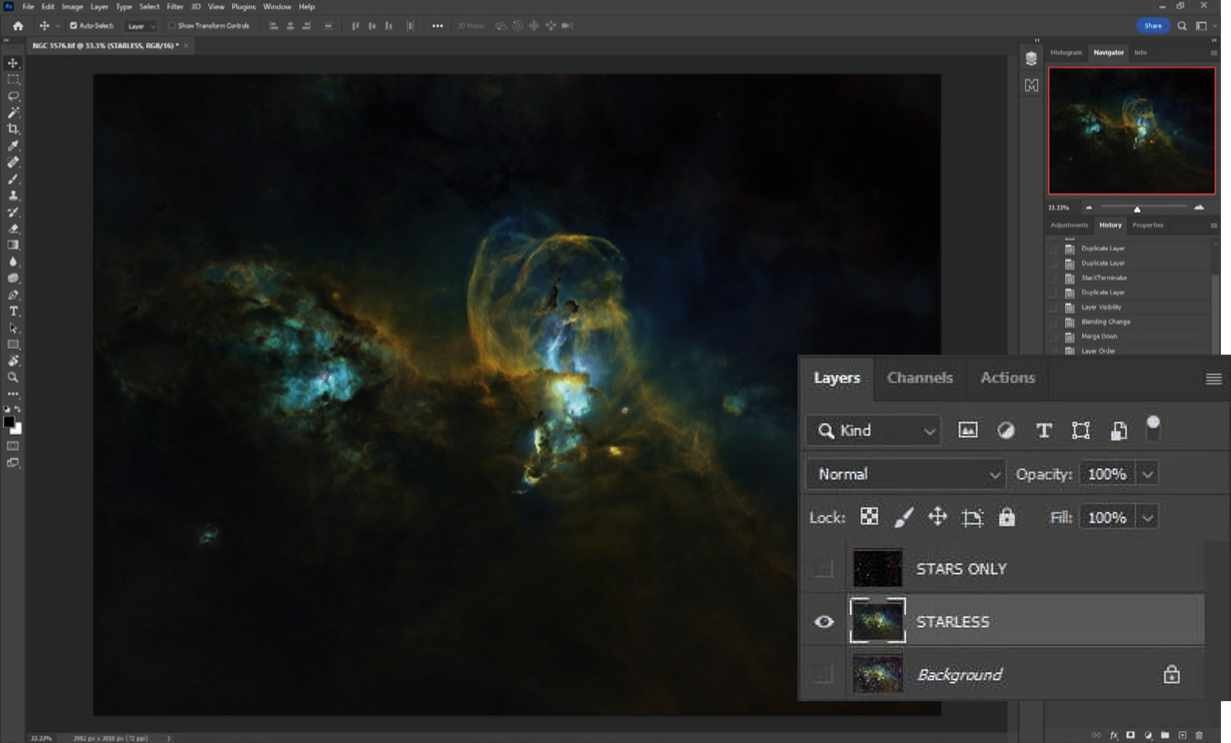Image resolution: width=1231 pixels, height=743 pixels.
Task: Lock transparent pixels icon
Action: 870,517
